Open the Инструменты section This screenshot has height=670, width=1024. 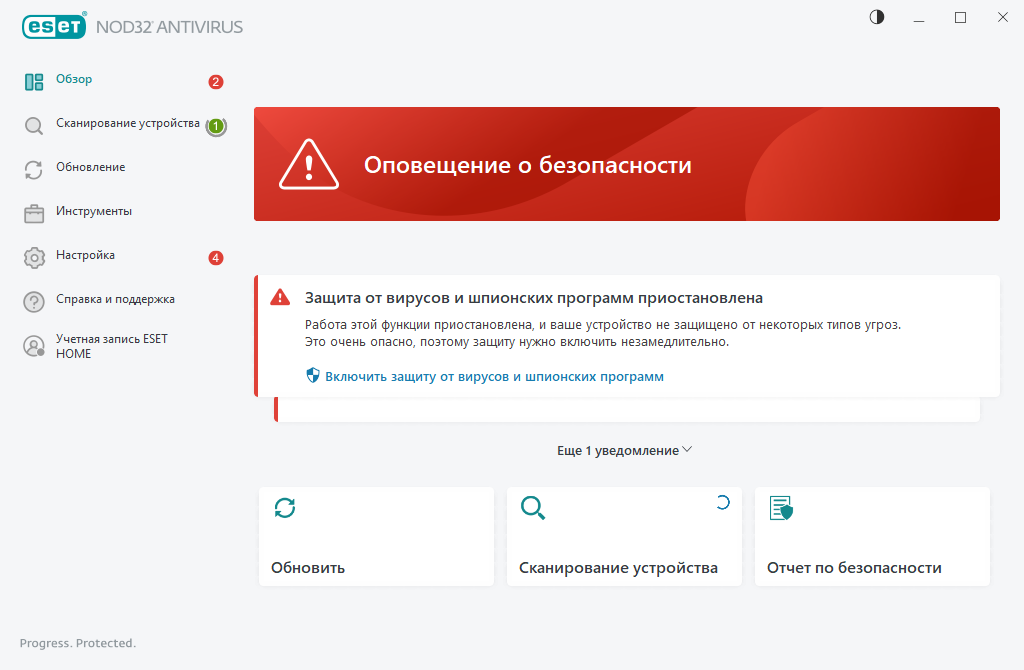coord(94,211)
